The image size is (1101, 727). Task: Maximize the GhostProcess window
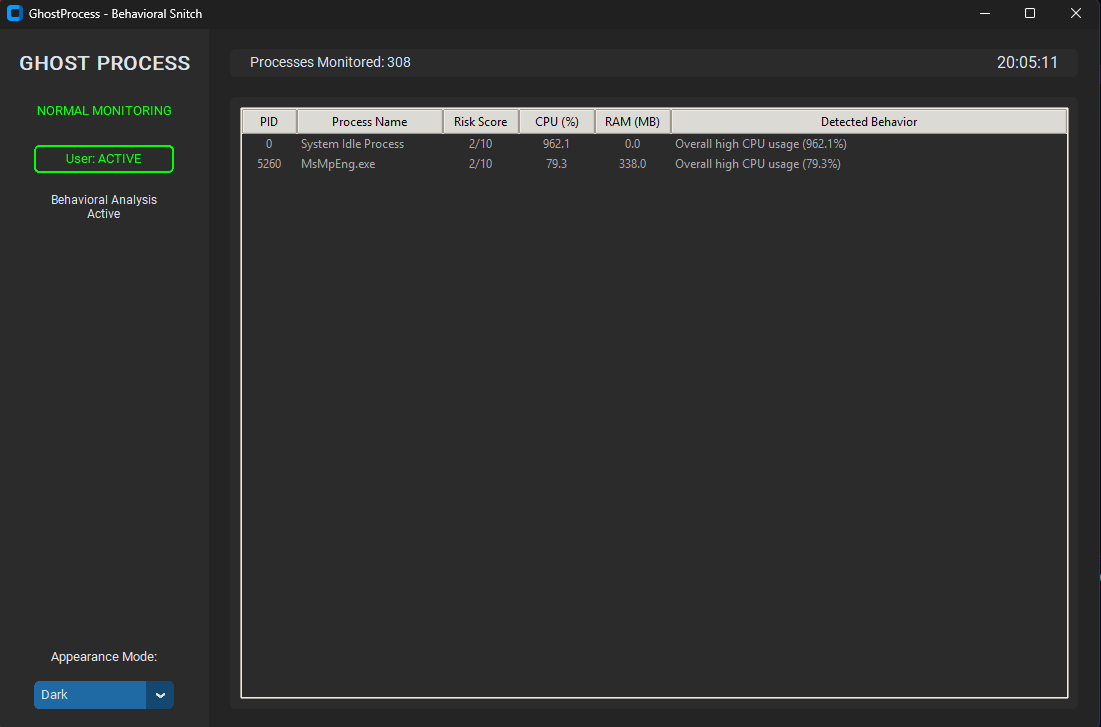tap(1030, 14)
